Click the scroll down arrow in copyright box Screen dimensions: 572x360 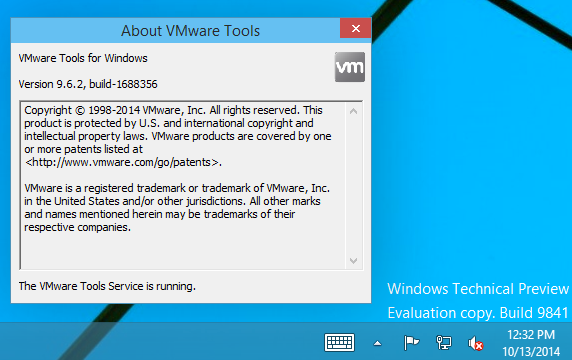pos(353,260)
